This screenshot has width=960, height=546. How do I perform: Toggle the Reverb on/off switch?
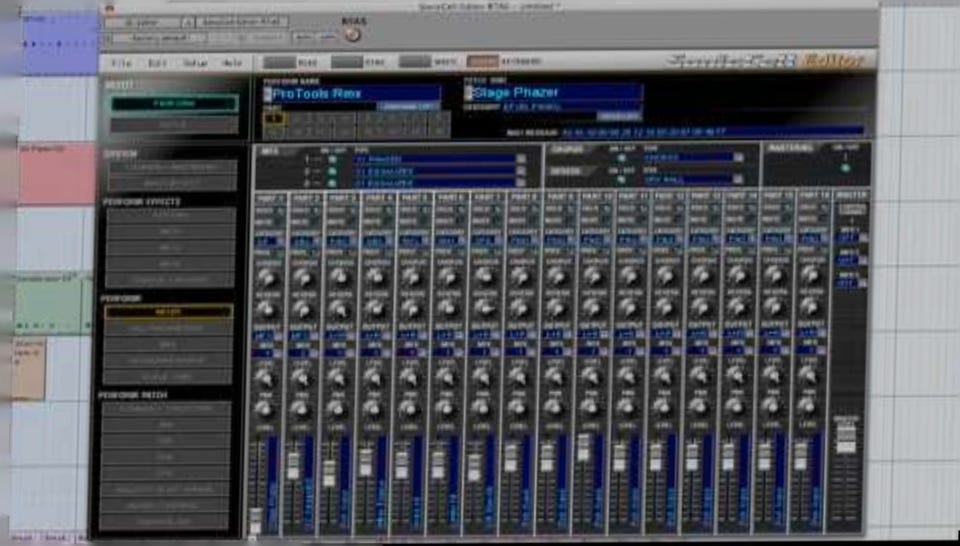pyautogui.click(x=620, y=180)
